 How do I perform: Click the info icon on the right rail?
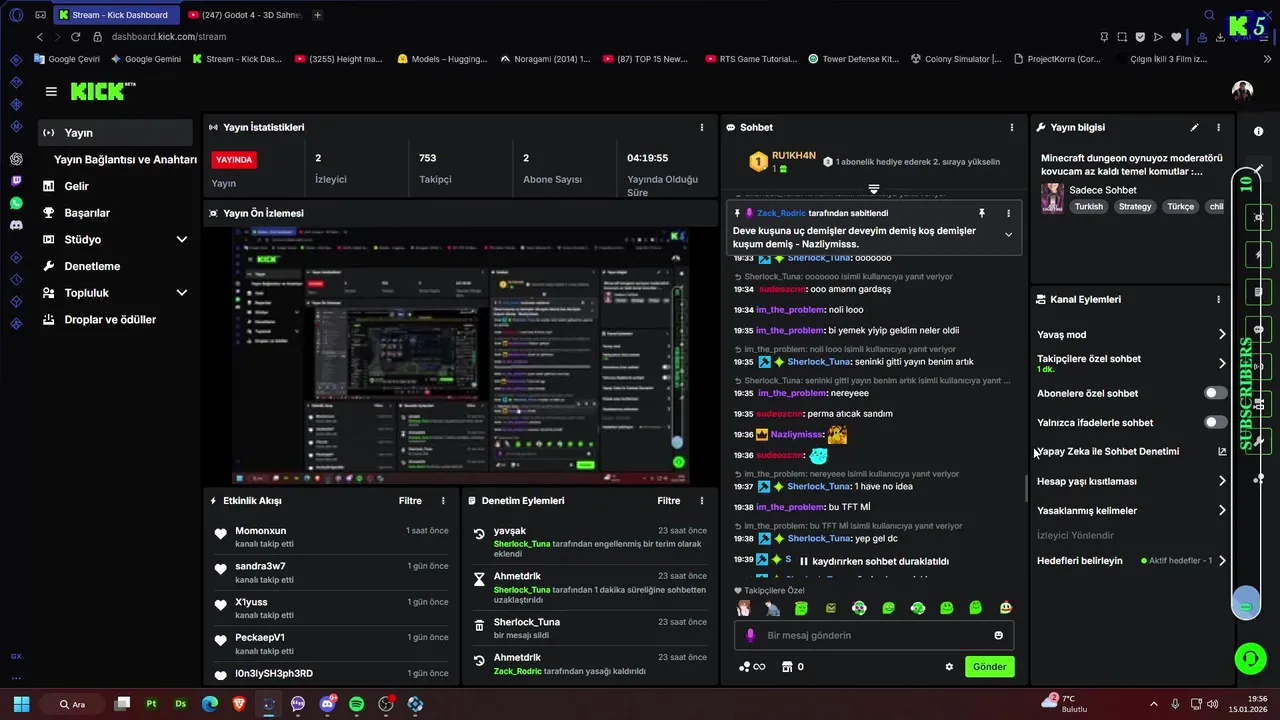point(1258,131)
